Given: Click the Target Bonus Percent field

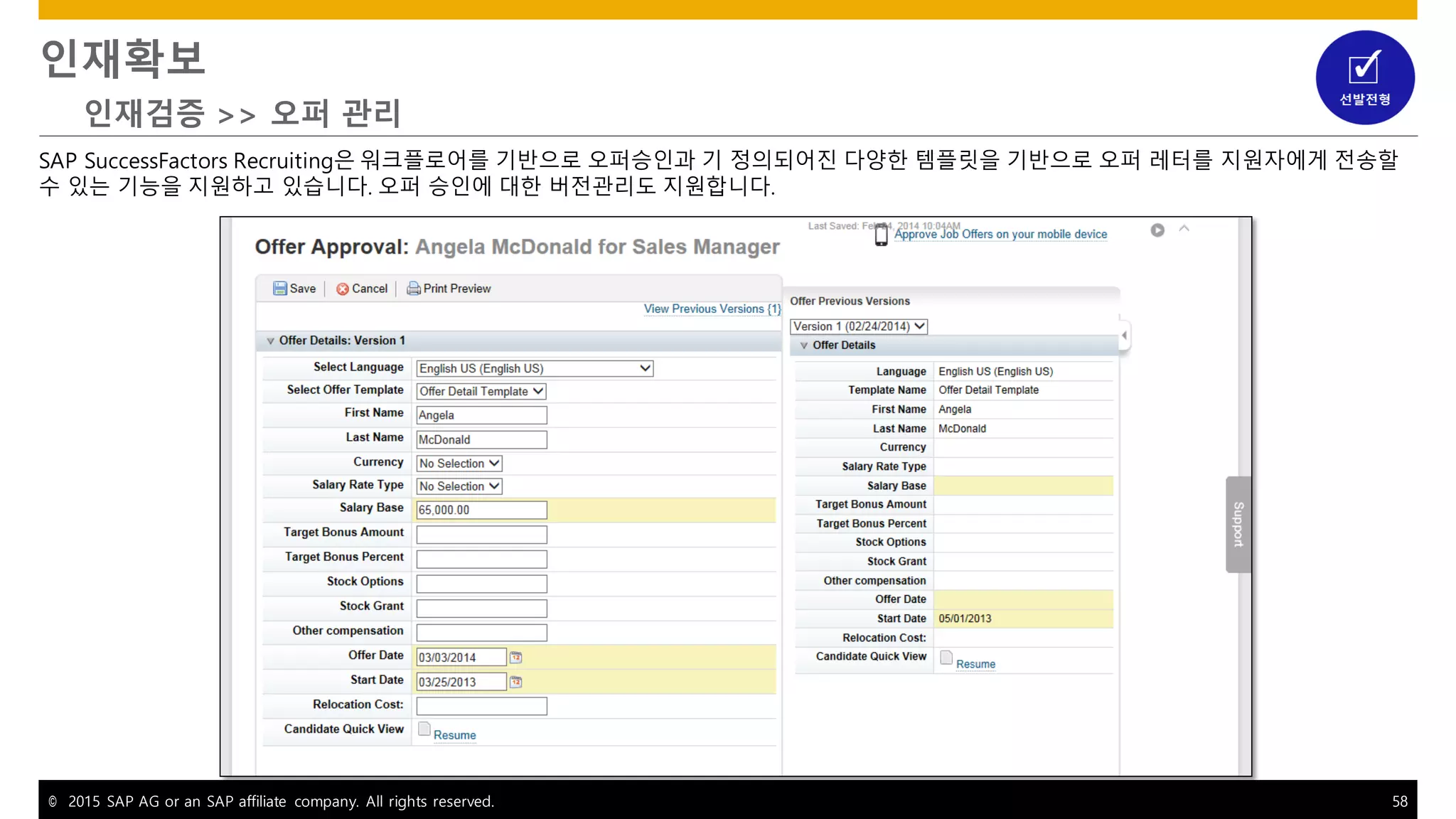Looking at the screenshot, I should [x=481, y=560].
